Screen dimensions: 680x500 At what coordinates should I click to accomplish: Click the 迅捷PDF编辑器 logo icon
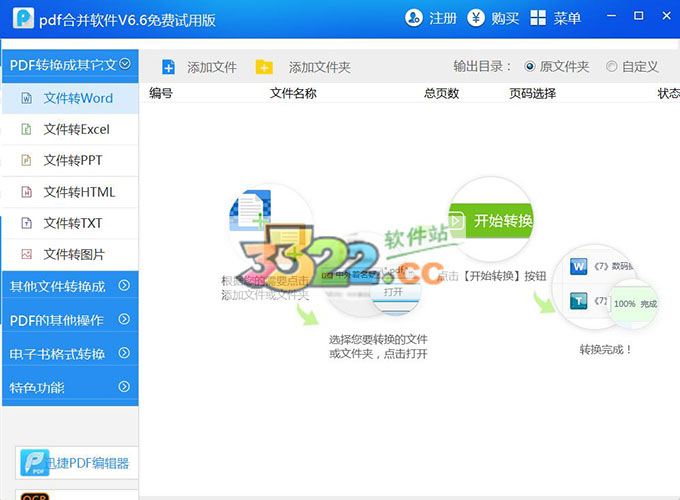(35, 463)
